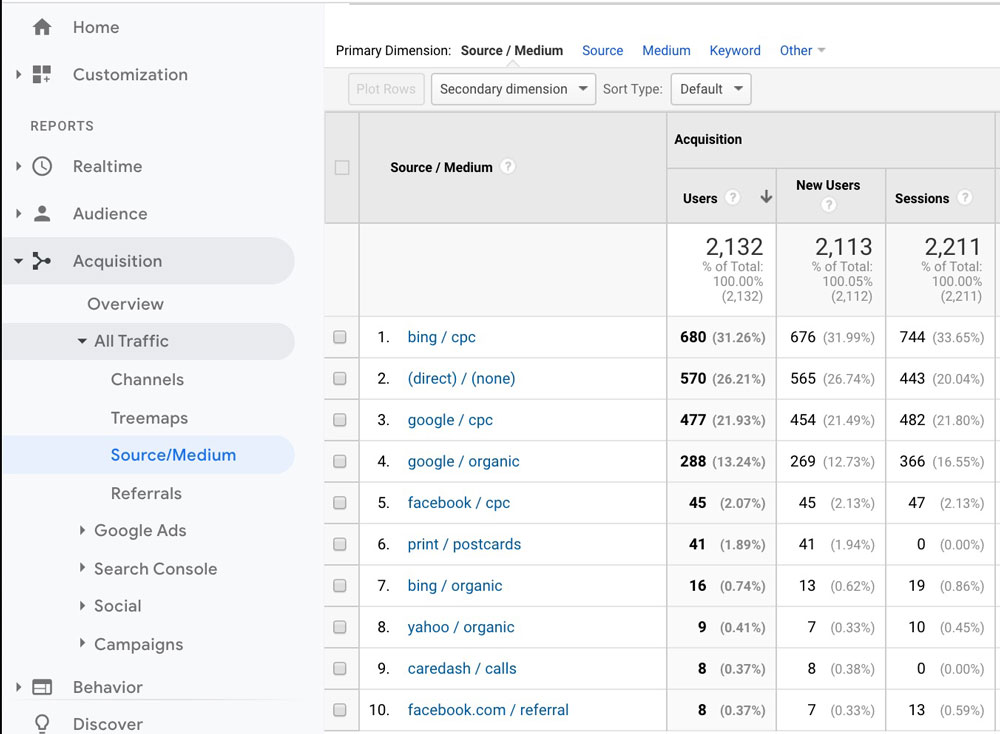Switch primary dimension to Medium
This screenshot has width=1000, height=734.
666,50
